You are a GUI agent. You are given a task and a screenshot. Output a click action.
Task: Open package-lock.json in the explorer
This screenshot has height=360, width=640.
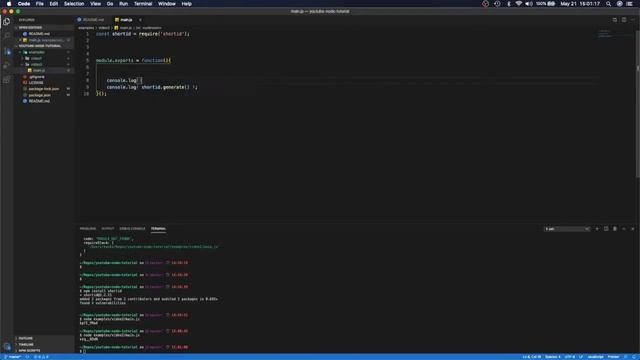click(x=44, y=89)
